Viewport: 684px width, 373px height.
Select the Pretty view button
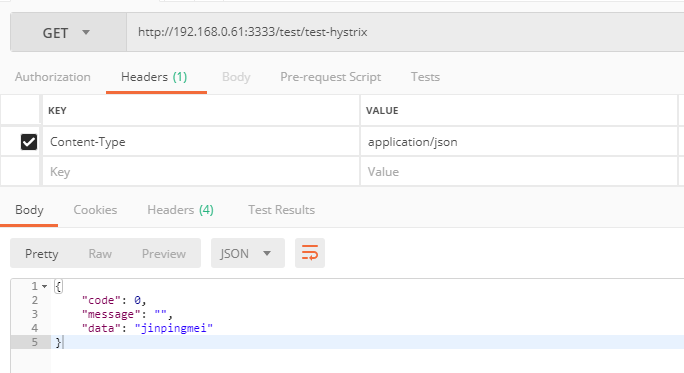click(42, 254)
